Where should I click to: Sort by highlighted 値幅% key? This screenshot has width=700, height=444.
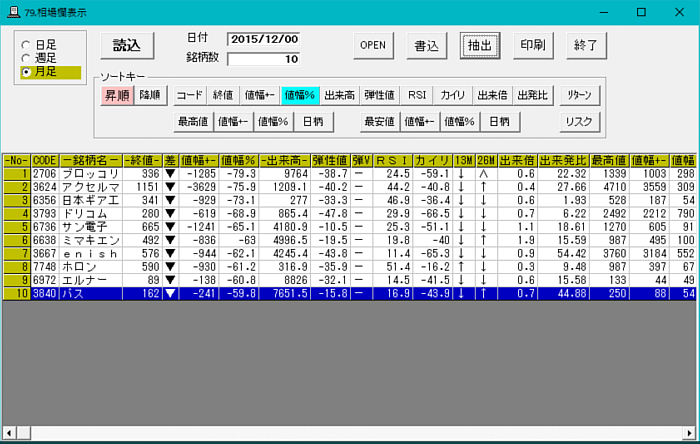300,95
